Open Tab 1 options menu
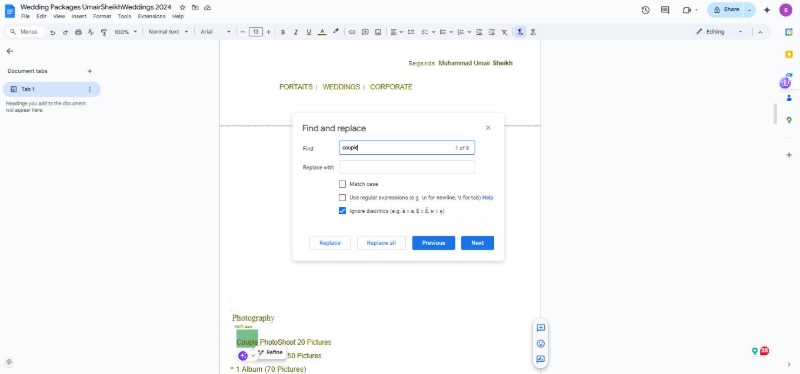The height and width of the screenshot is (374, 800). click(x=90, y=89)
